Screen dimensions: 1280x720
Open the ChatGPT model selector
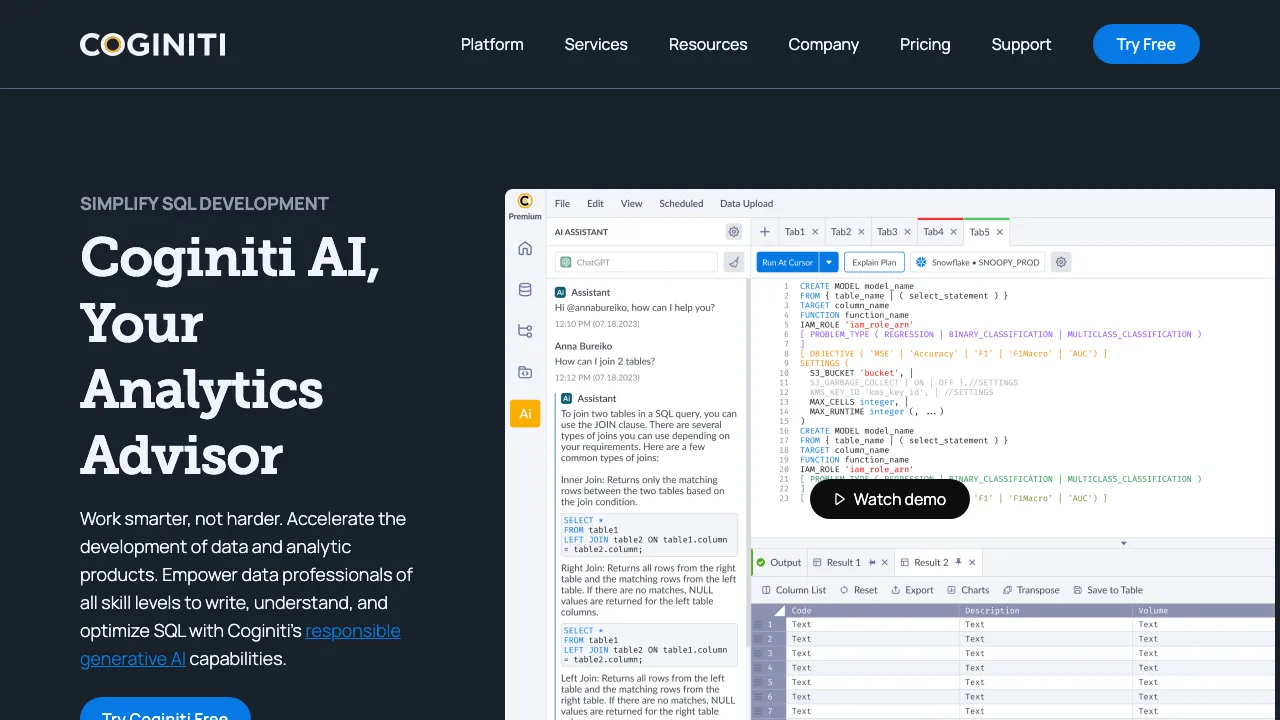click(637, 261)
